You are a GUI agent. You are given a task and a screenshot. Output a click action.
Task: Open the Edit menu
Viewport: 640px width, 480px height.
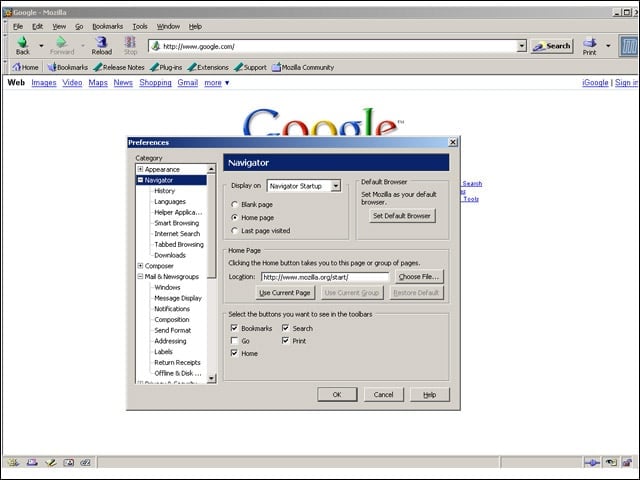pos(38,27)
